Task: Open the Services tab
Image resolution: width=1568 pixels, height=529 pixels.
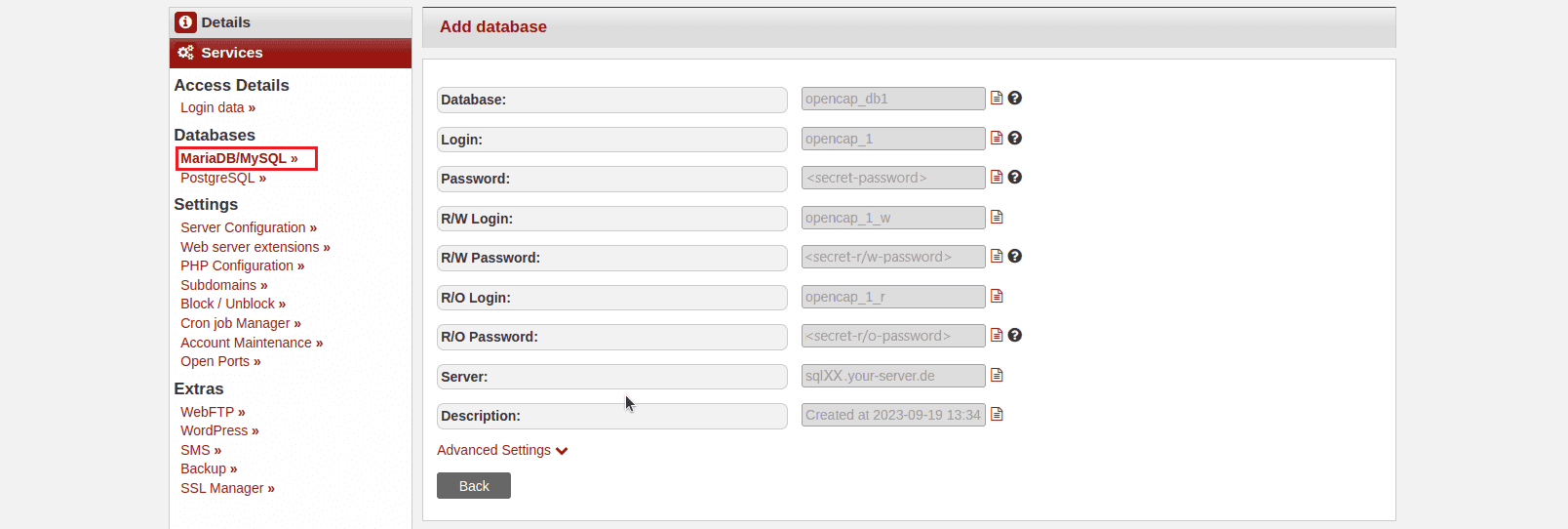Action: (x=232, y=53)
